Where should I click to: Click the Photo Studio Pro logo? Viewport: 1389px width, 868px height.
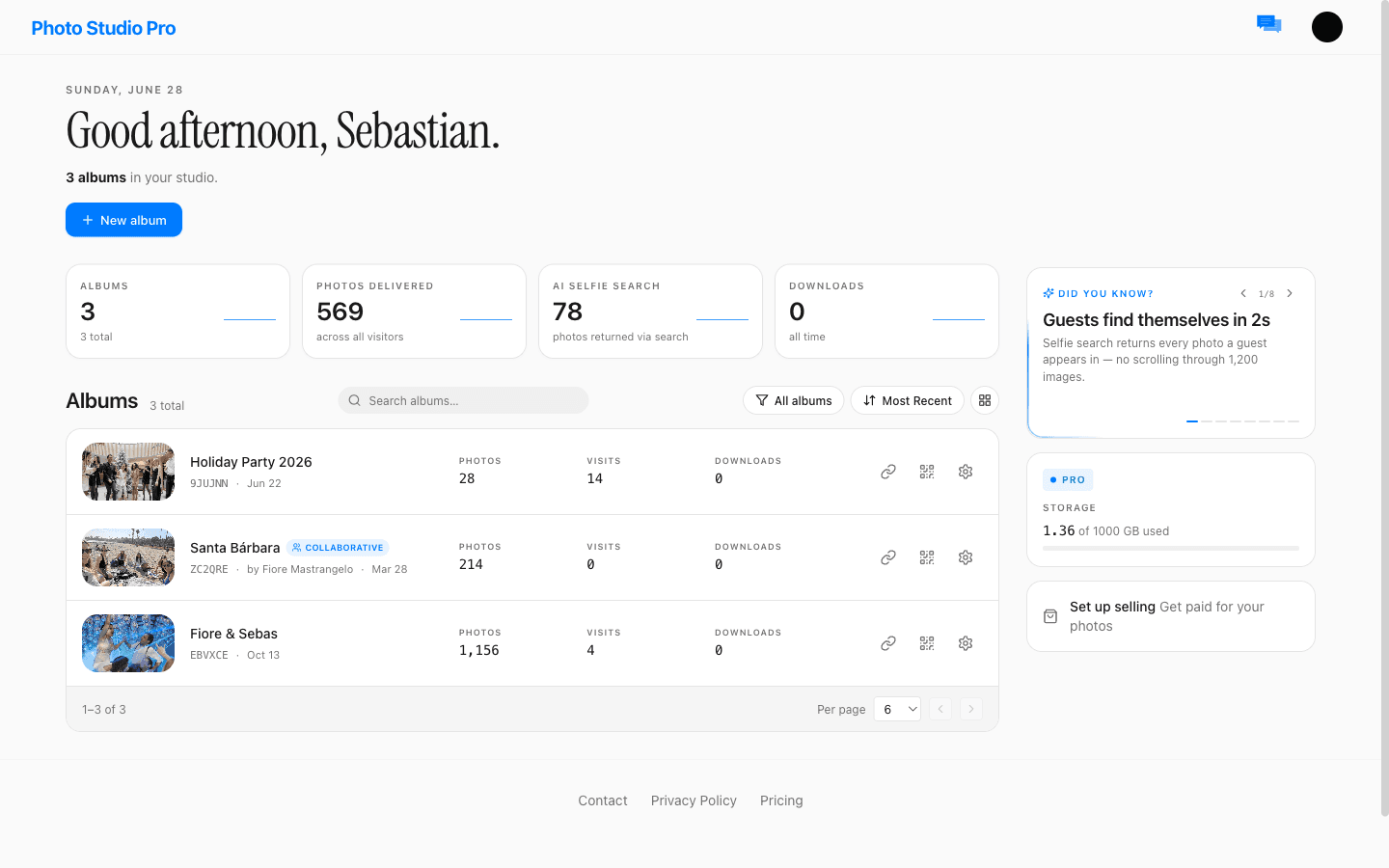pos(103,28)
